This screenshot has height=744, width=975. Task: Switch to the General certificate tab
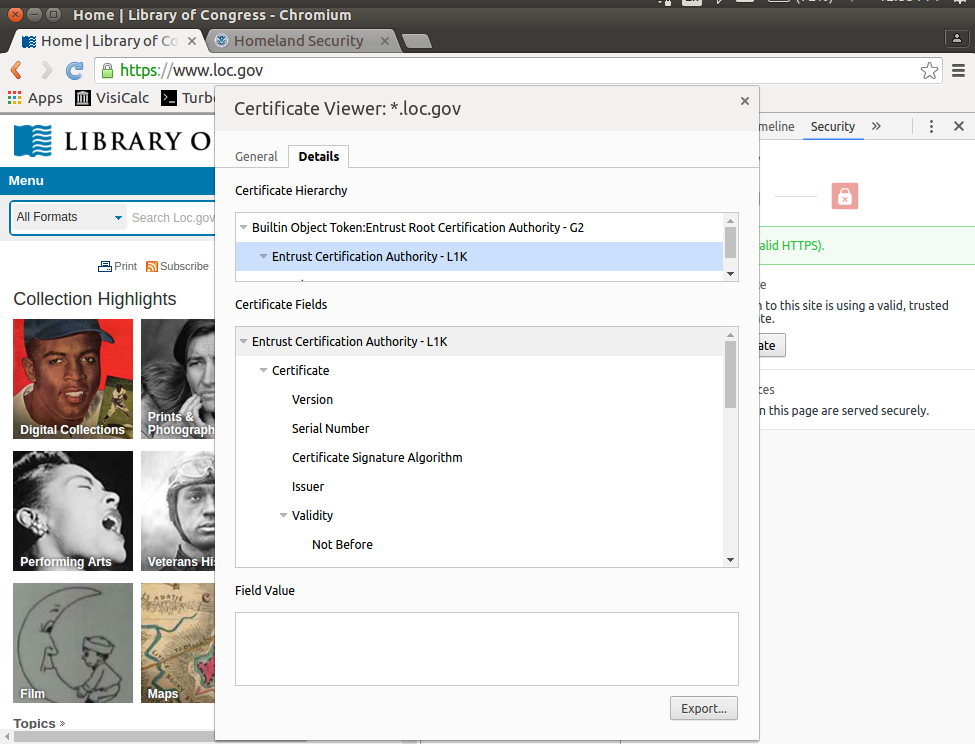[x=256, y=157]
